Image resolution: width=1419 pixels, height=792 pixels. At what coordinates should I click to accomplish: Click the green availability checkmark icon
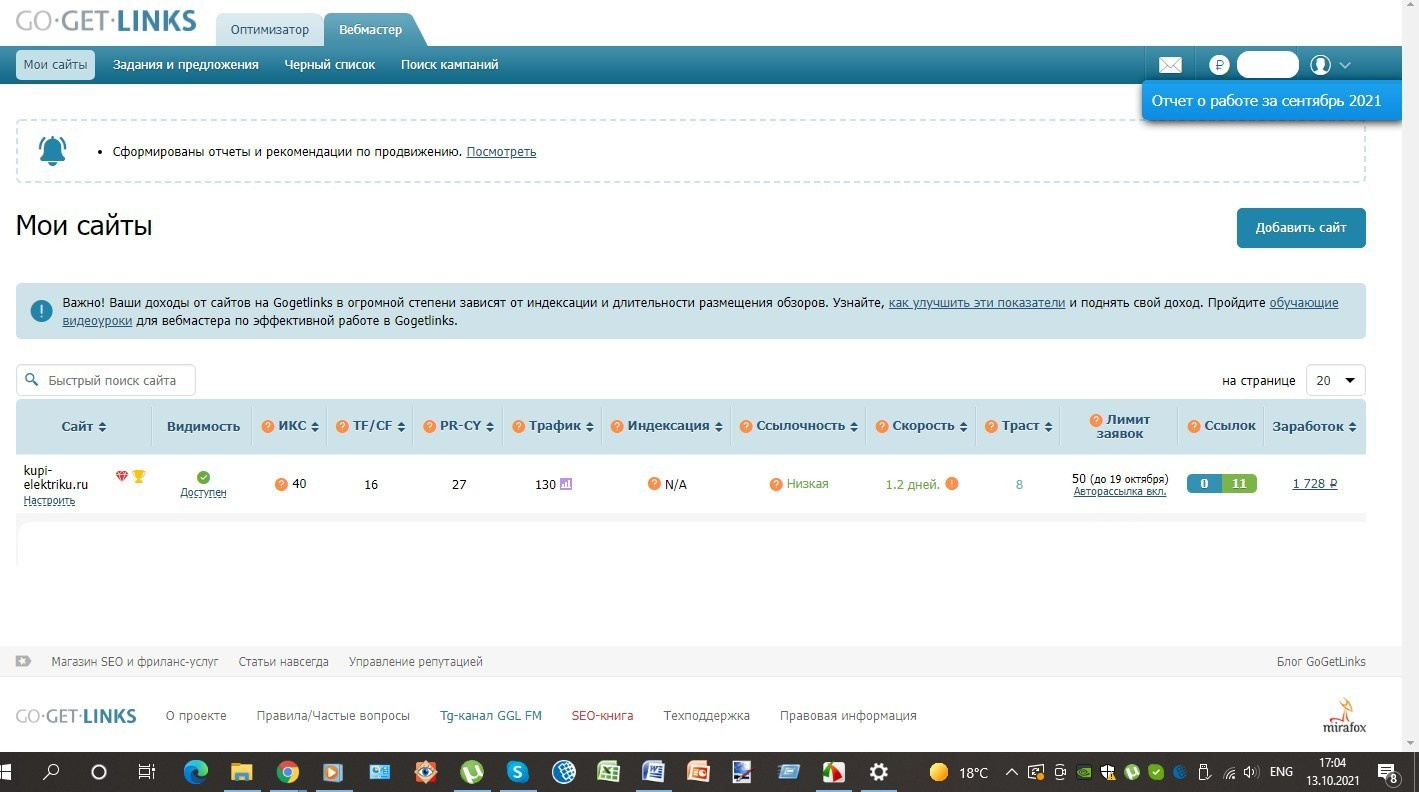point(203,477)
